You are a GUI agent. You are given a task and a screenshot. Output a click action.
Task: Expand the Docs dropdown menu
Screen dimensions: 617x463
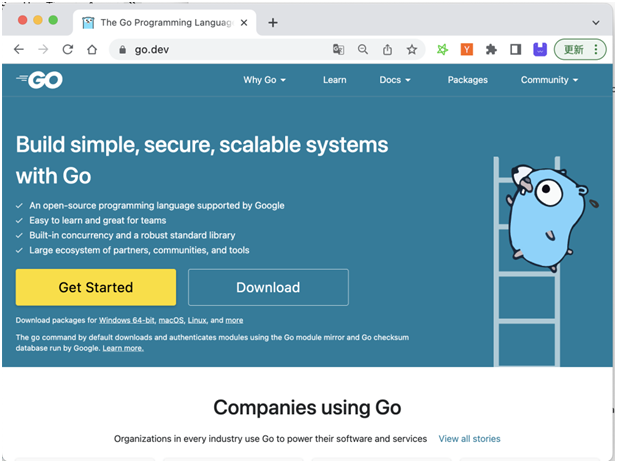(x=395, y=80)
